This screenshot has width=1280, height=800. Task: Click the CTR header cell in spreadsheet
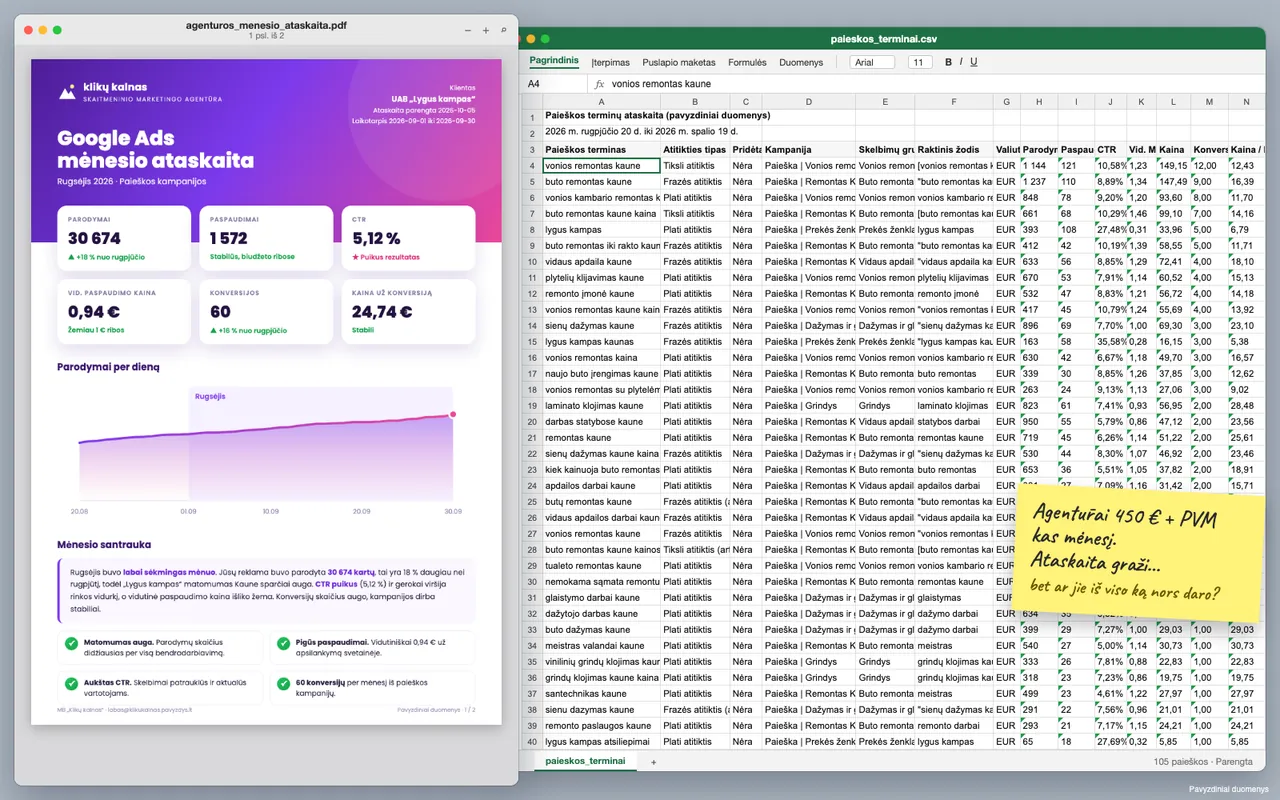coord(1110,150)
